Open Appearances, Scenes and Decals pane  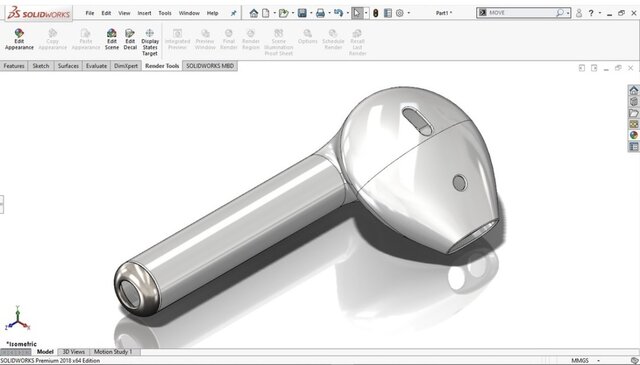click(633, 135)
